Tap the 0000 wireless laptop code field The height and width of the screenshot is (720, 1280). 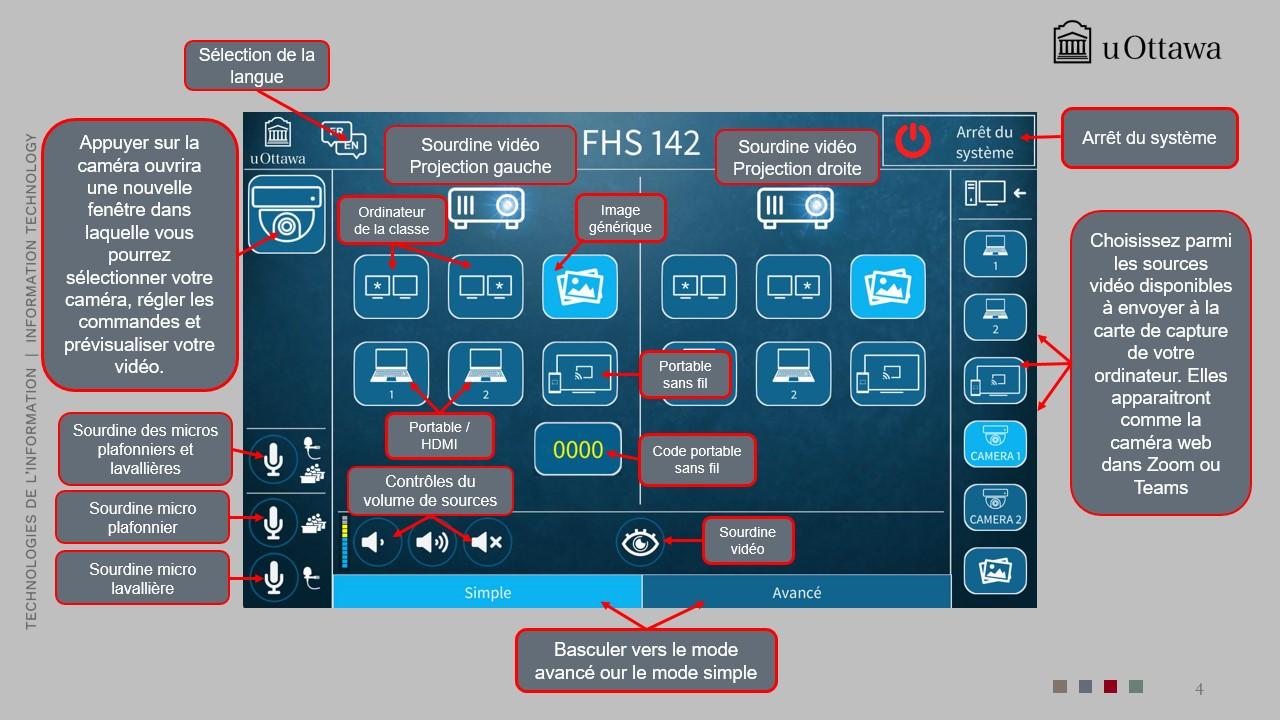pyautogui.click(x=578, y=449)
